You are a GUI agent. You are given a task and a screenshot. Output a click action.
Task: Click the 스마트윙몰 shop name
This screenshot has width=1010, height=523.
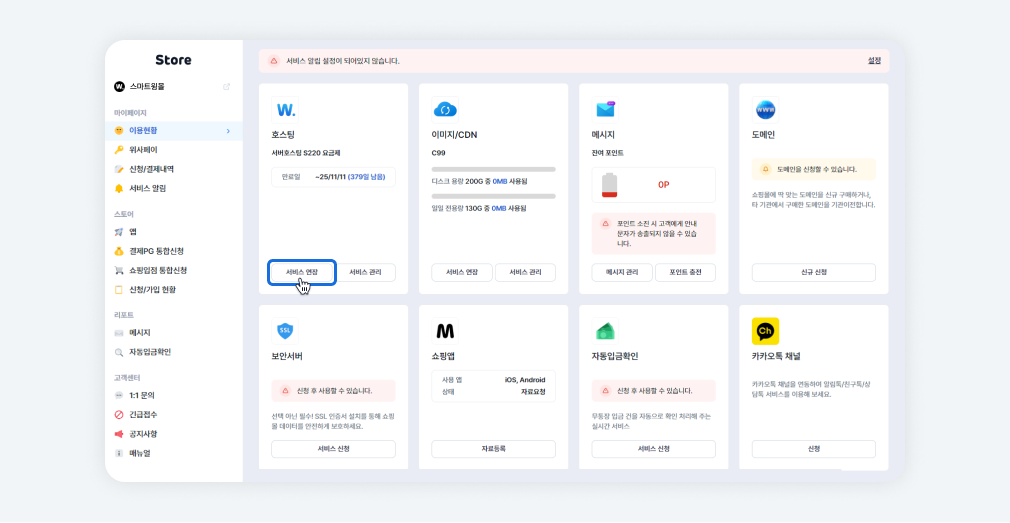tap(147, 86)
